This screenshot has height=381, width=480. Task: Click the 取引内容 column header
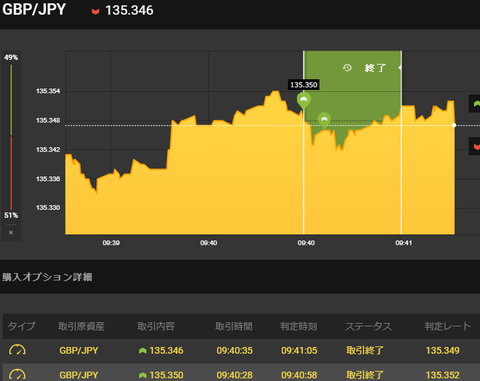coord(156,326)
